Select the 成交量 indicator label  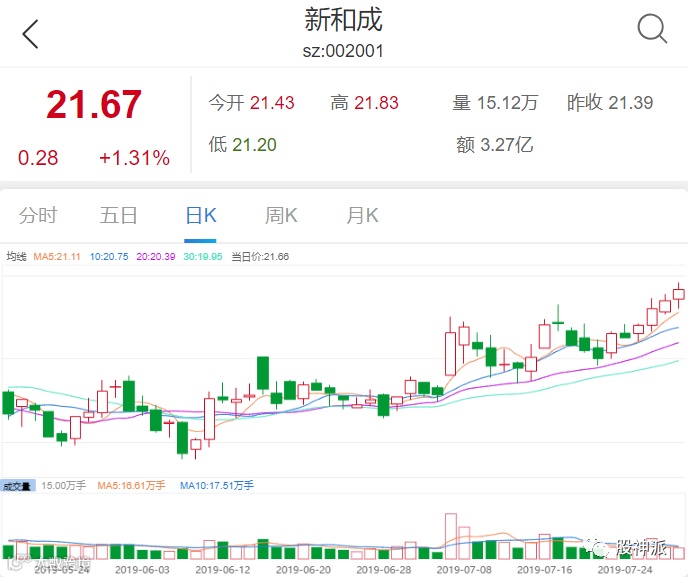[17, 486]
